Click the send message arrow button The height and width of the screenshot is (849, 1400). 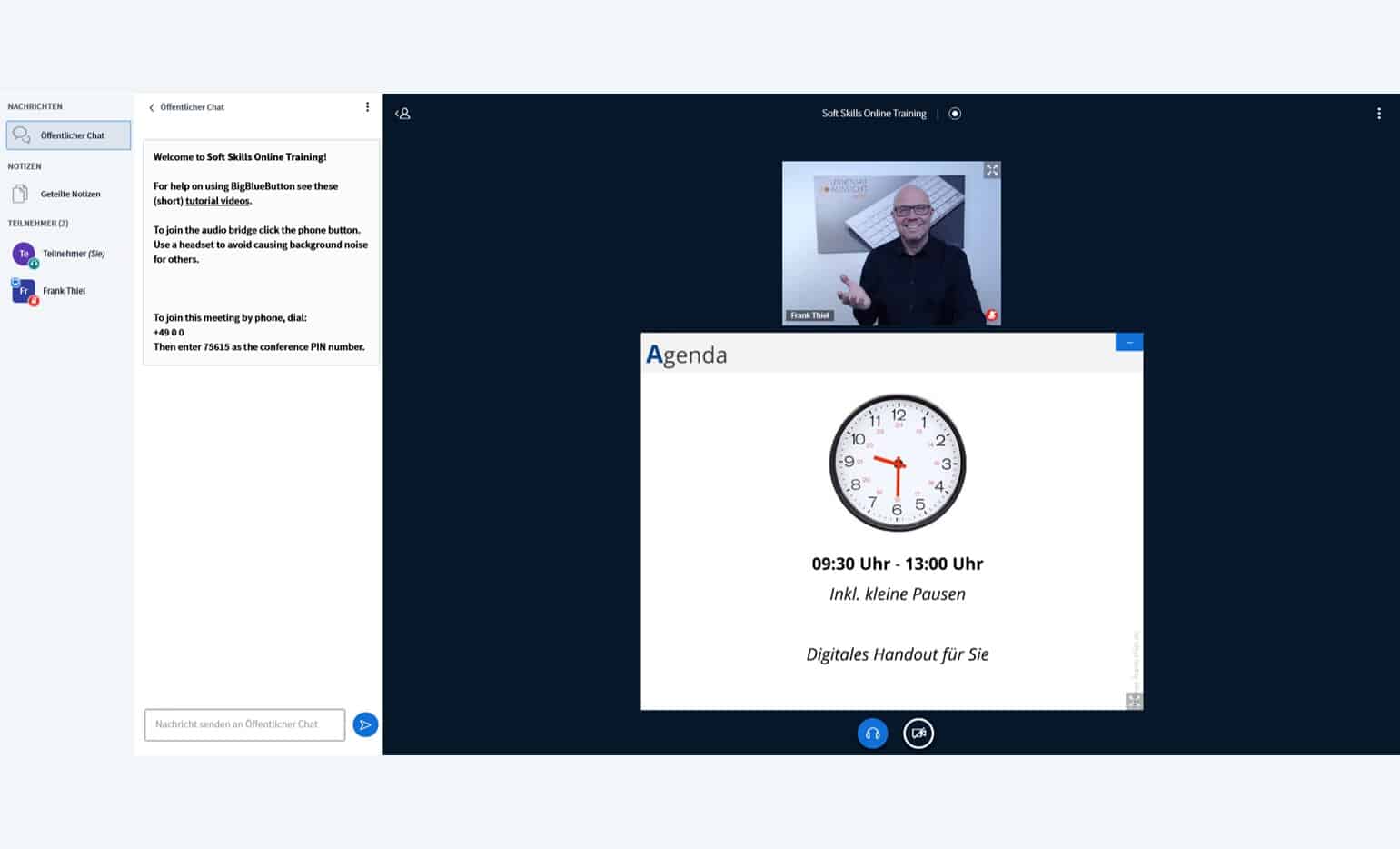365,724
